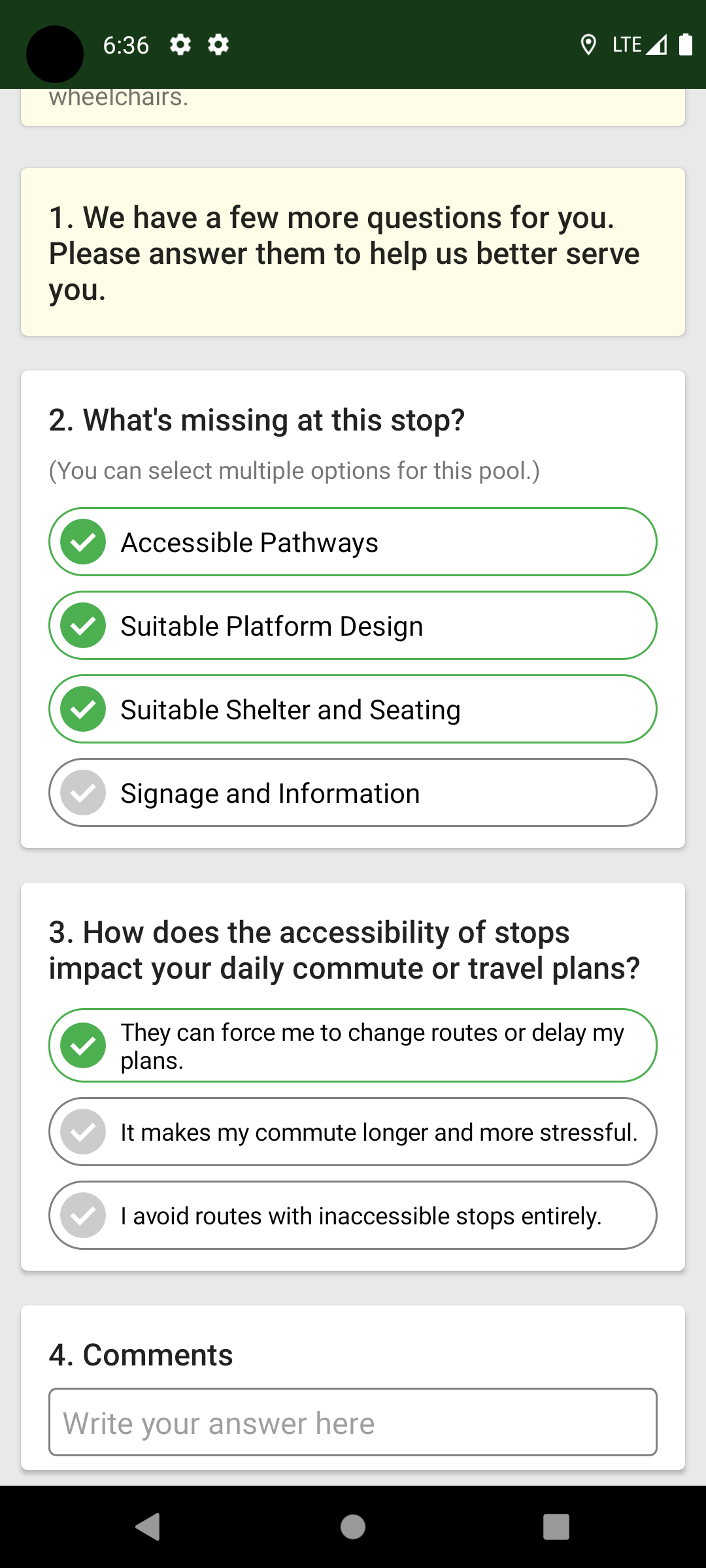Deselect Suitable Platform Design option
The height and width of the screenshot is (1568, 706).
[x=353, y=625]
